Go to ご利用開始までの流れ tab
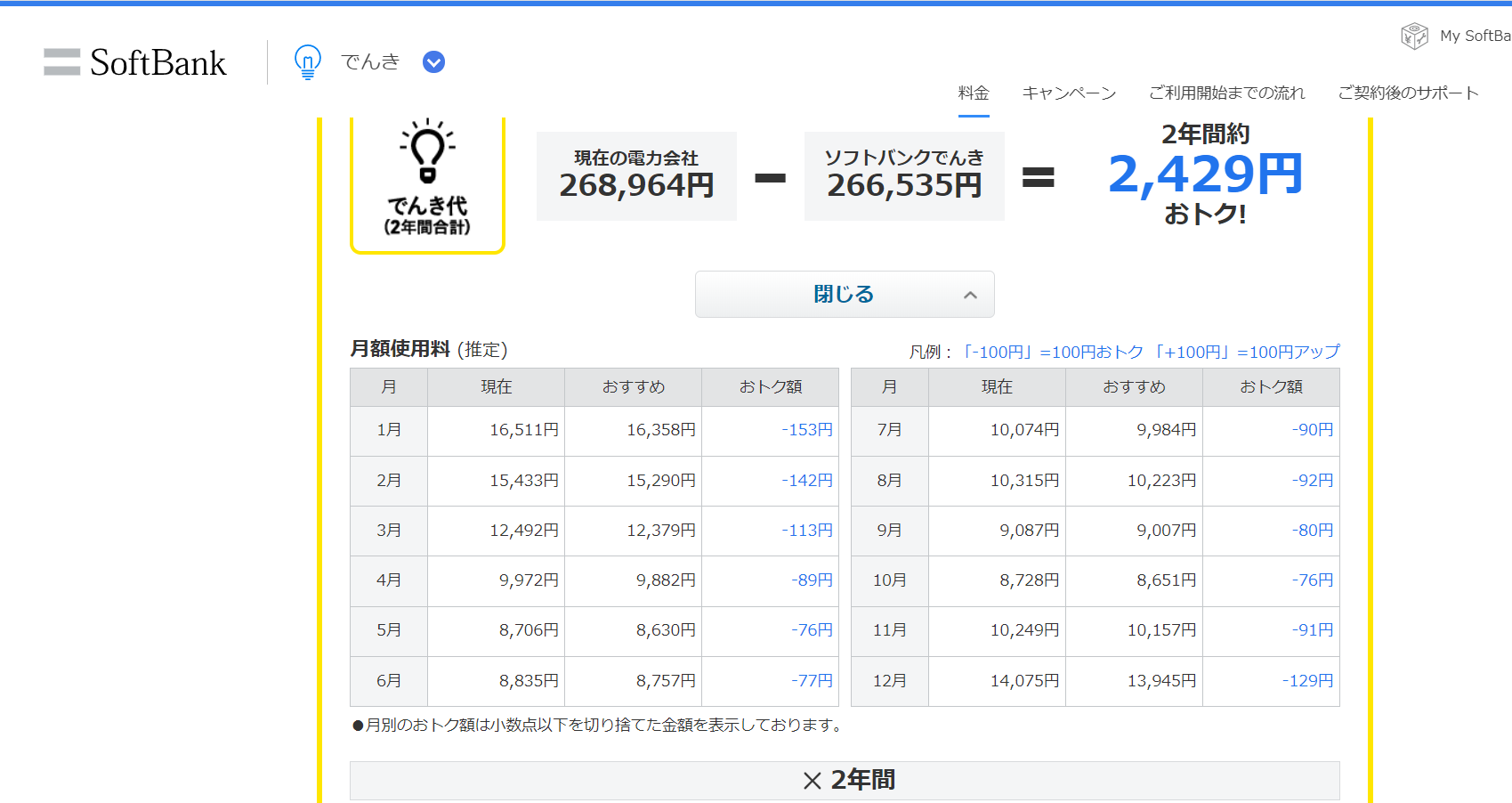The height and width of the screenshot is (803, 1512). (x=1226, y=93)
